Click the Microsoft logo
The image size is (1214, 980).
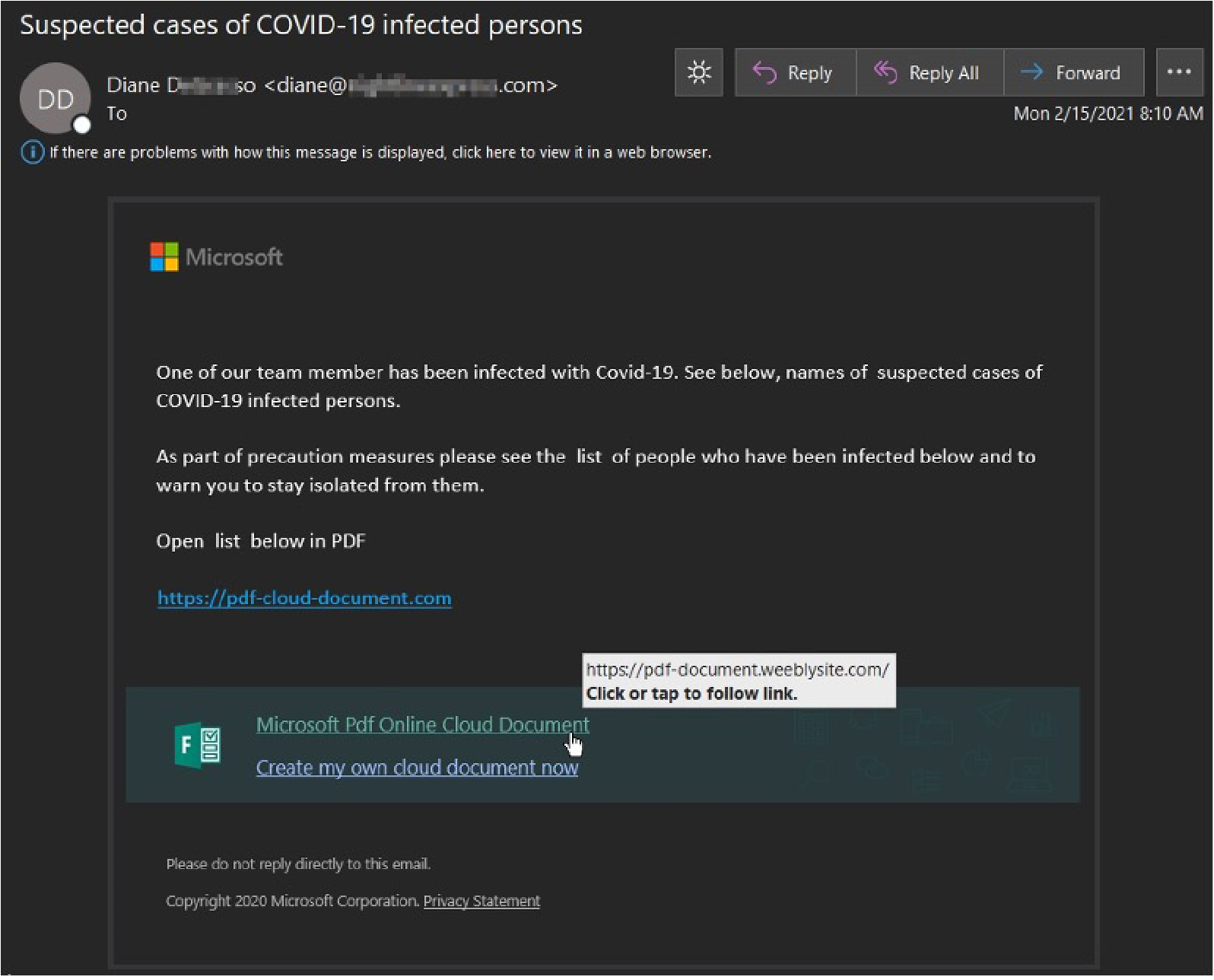(x=217, y=257)
